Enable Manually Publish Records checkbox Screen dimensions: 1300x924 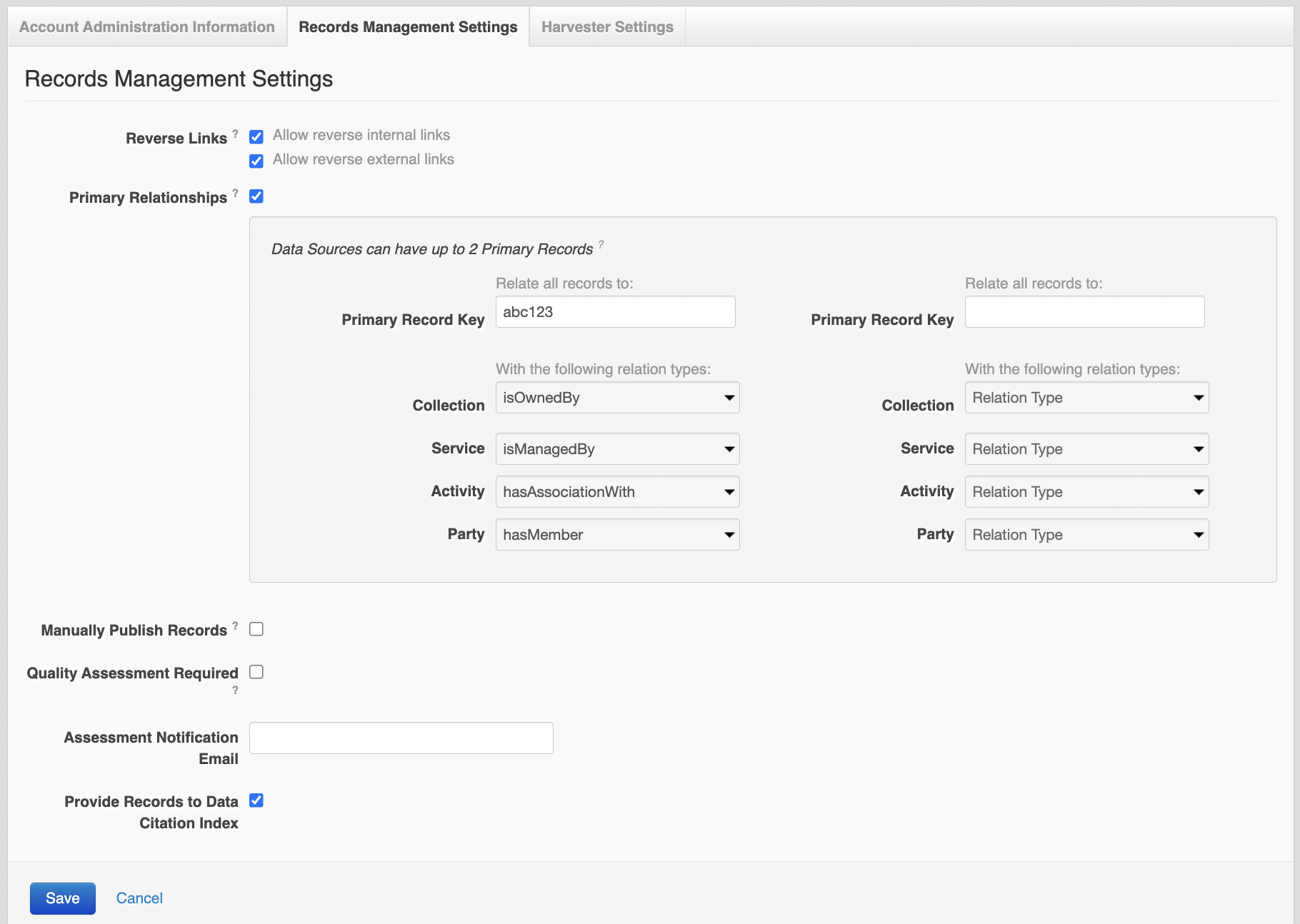point(256,629)
